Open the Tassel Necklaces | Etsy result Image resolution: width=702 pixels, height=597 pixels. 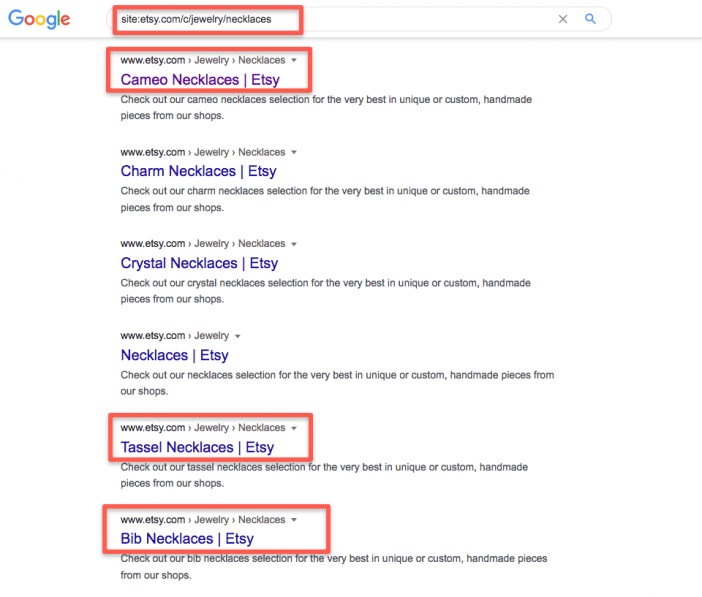(x=197, y=447)
